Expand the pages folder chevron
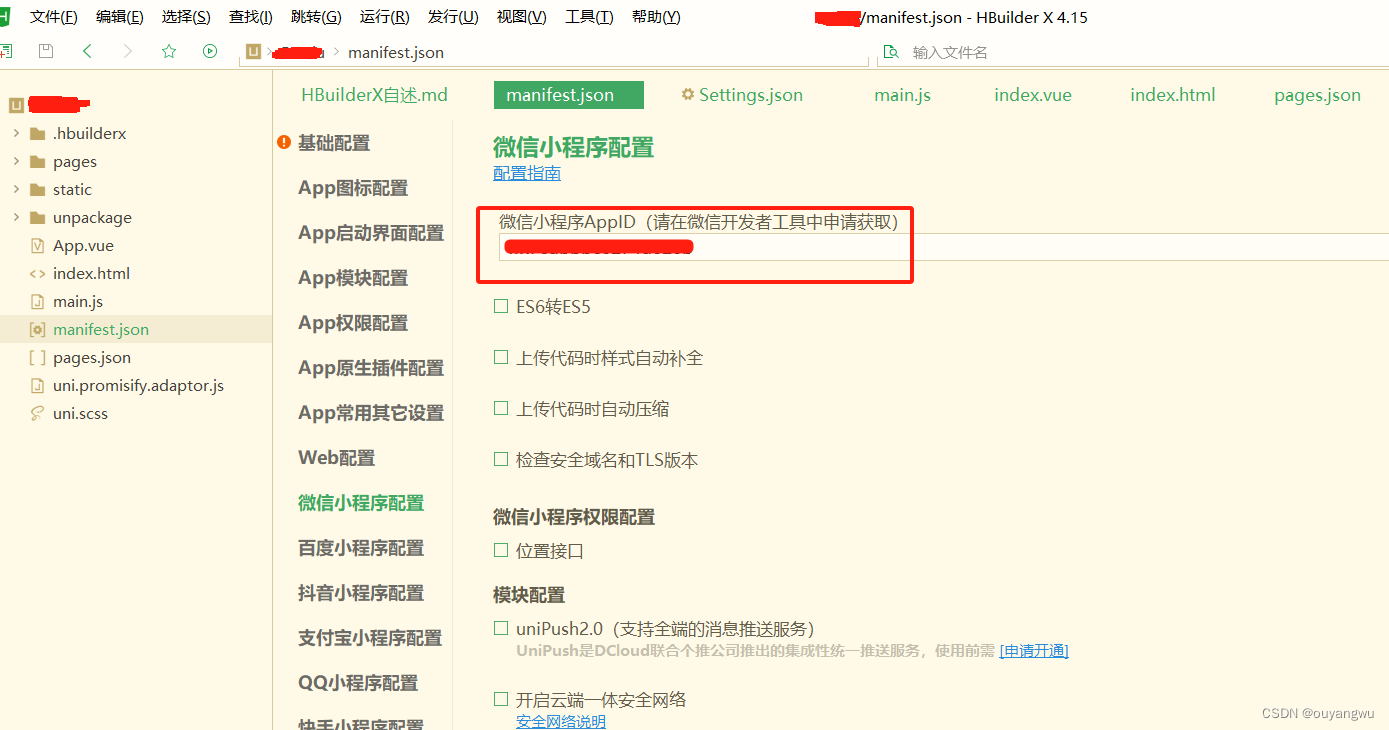 pos(16,161)
